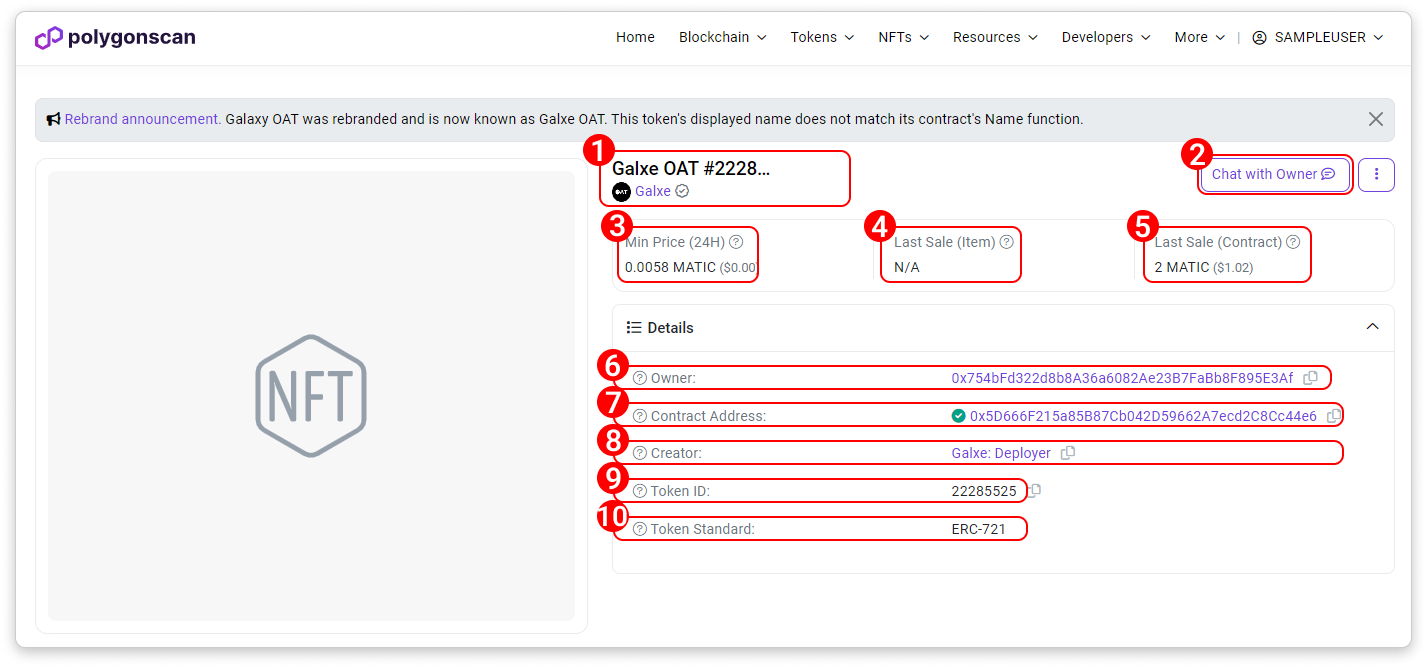Open the Blockchain dropdown menu
This screenshot has width=1427, height=667.
(722, 37)
